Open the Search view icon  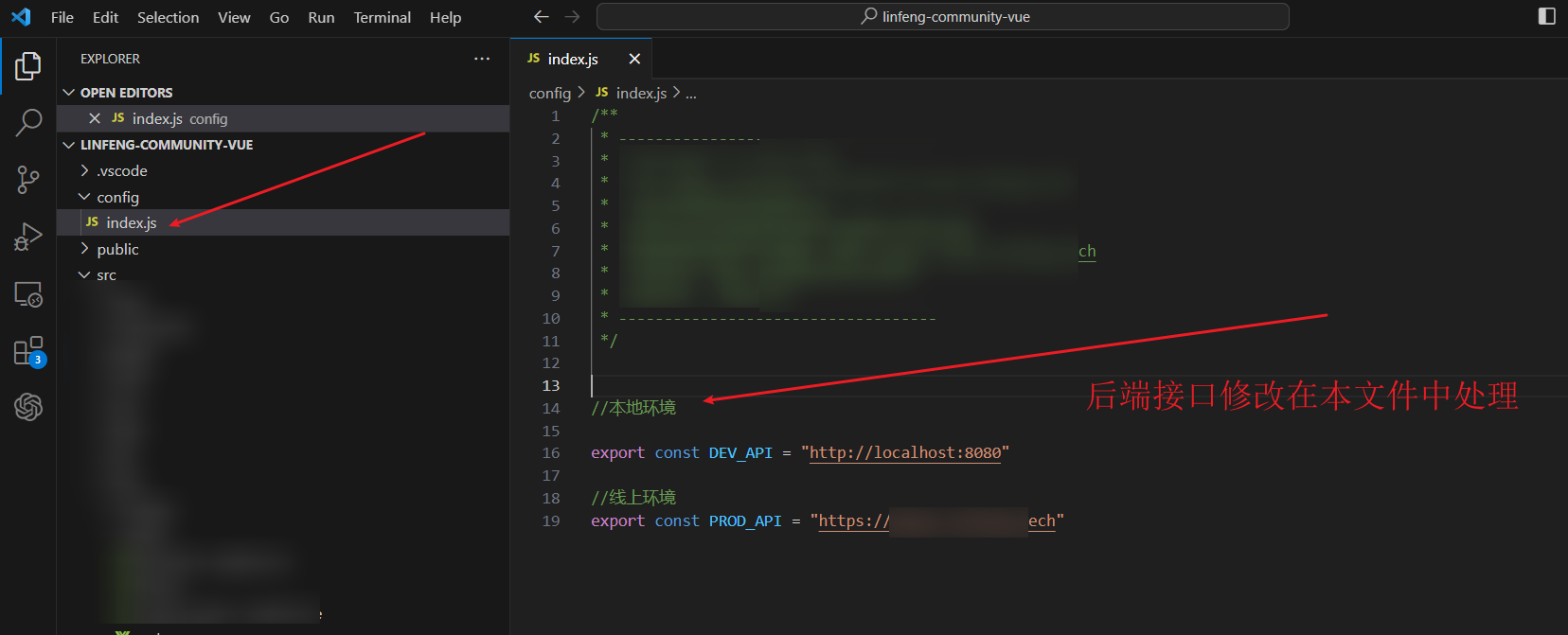pos(28,122)
